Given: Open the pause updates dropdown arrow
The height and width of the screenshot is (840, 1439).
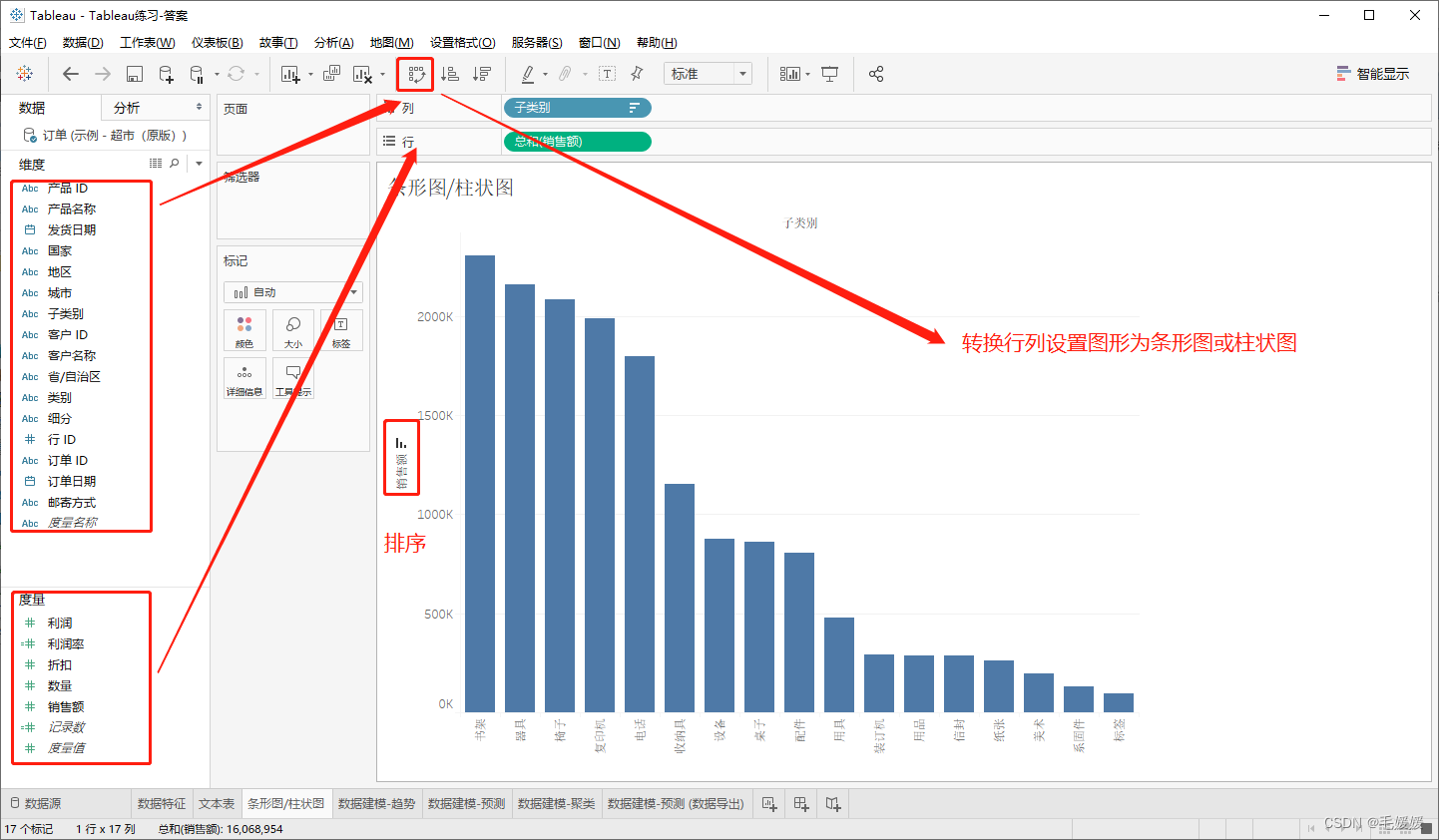Looking at the screenshot, I should 217,74.
